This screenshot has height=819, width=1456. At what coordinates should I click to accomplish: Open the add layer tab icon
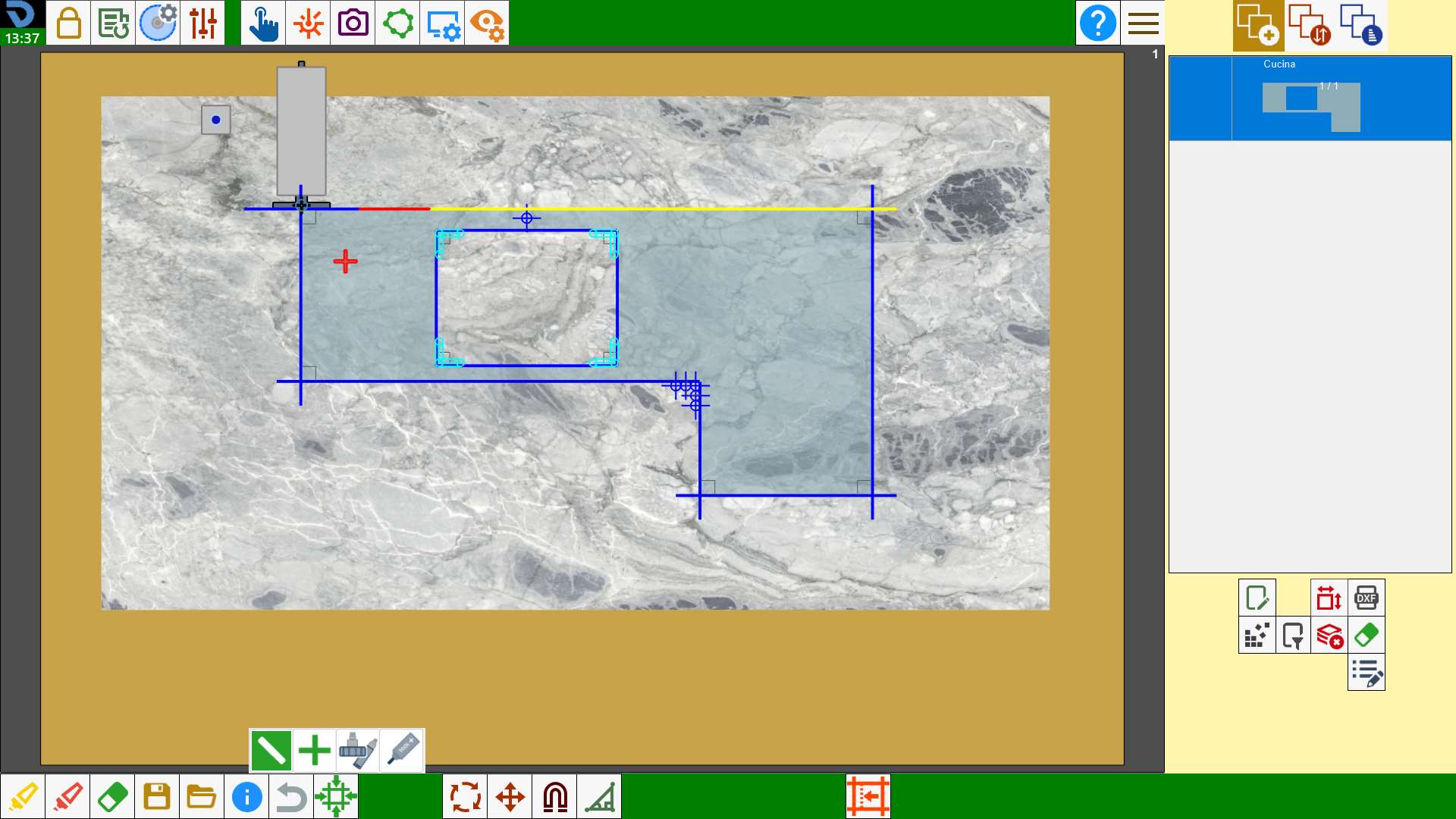click(x=1258, y=25)
